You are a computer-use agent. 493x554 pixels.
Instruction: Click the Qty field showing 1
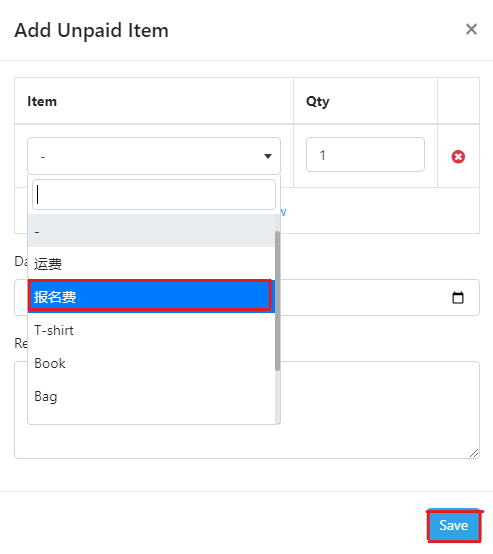(365, 155)
